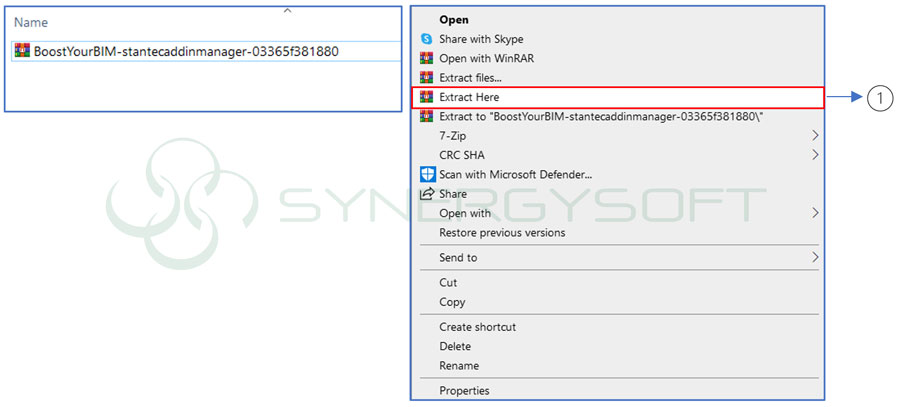Expand the Open with submenu arrow
900x407 pixels.
pos(814,213)
